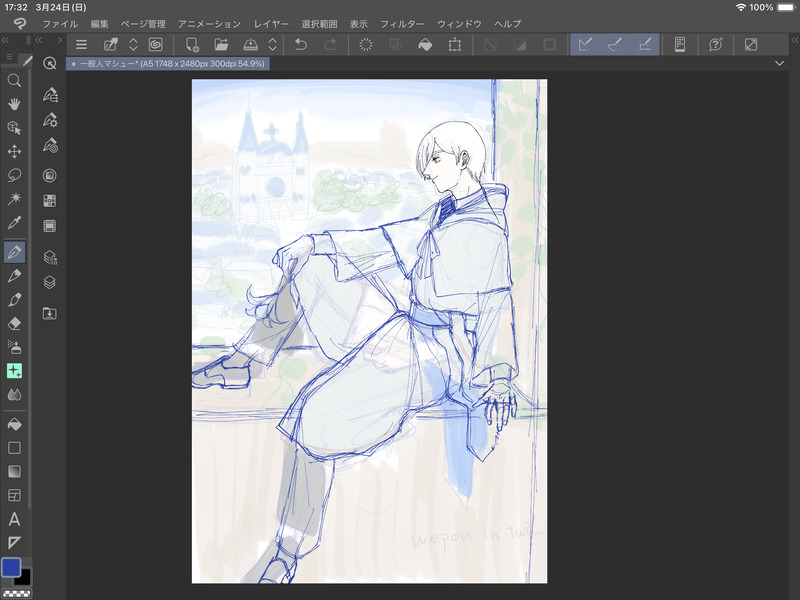This screenshot has height=600, width=800.
Task: Open the Brush Size palette icon
Action: coord(49,146)
